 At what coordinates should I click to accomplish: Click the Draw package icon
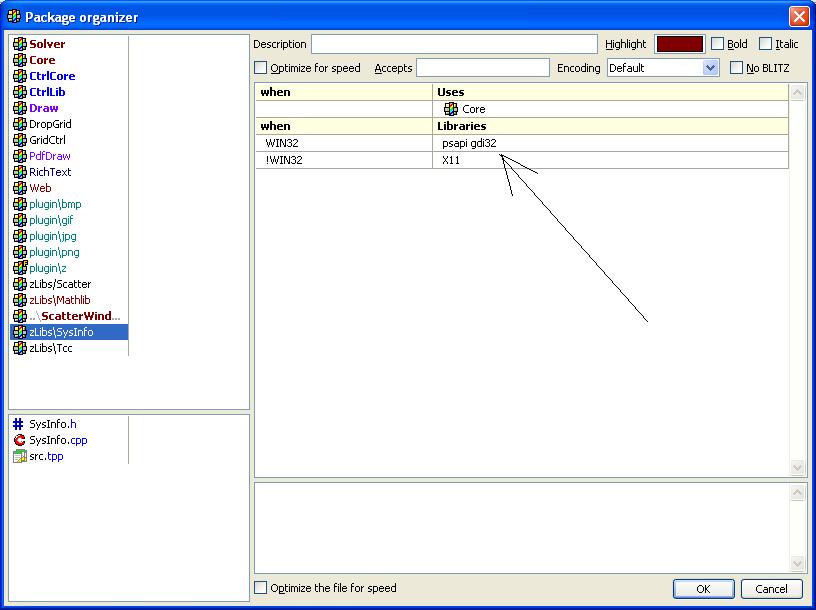pos(19,108)
